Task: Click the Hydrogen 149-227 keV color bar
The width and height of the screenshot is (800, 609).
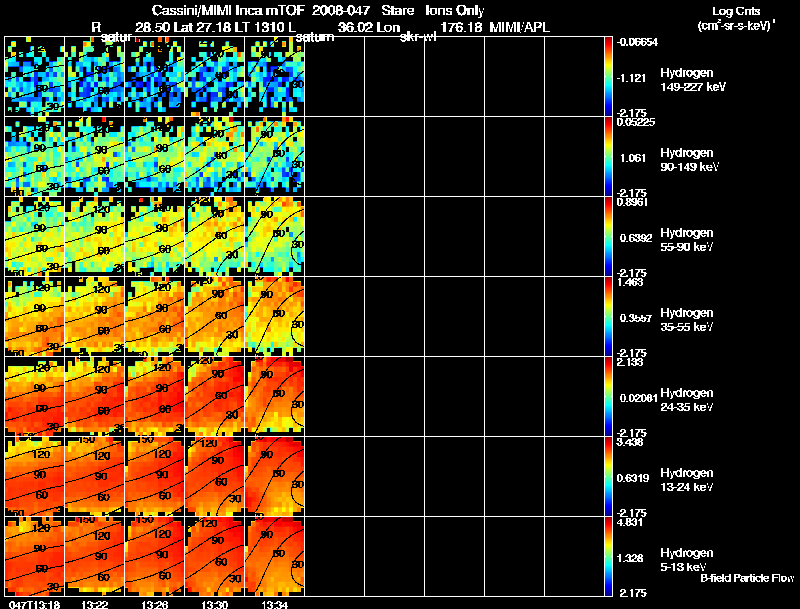Action: (x=608, y=77)
